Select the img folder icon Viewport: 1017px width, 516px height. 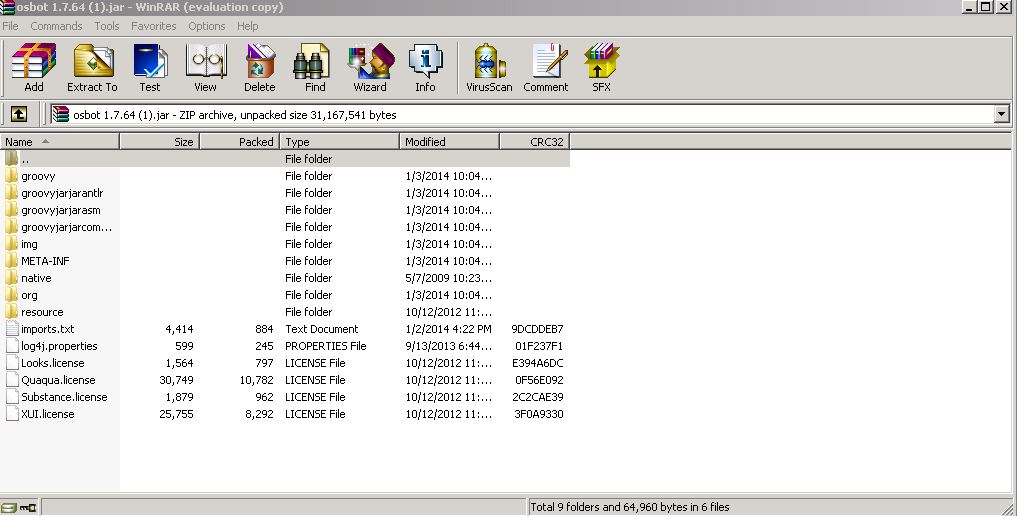pos(11,244)
